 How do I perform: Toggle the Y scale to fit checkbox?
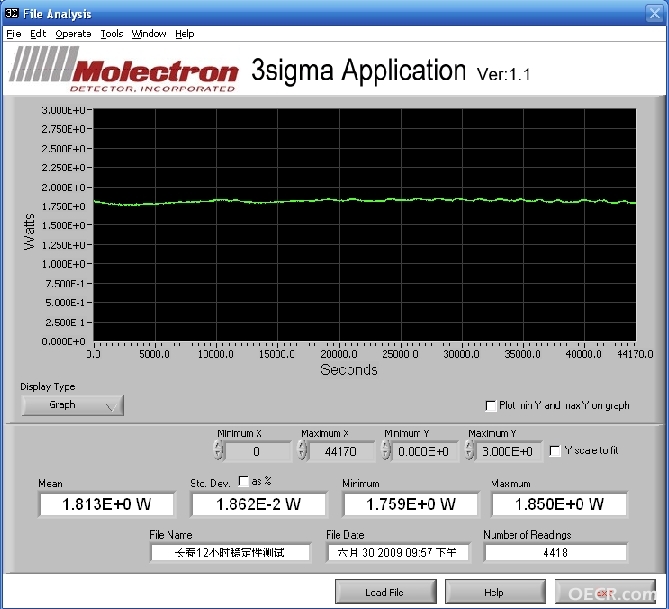click(x=555, y=451)
